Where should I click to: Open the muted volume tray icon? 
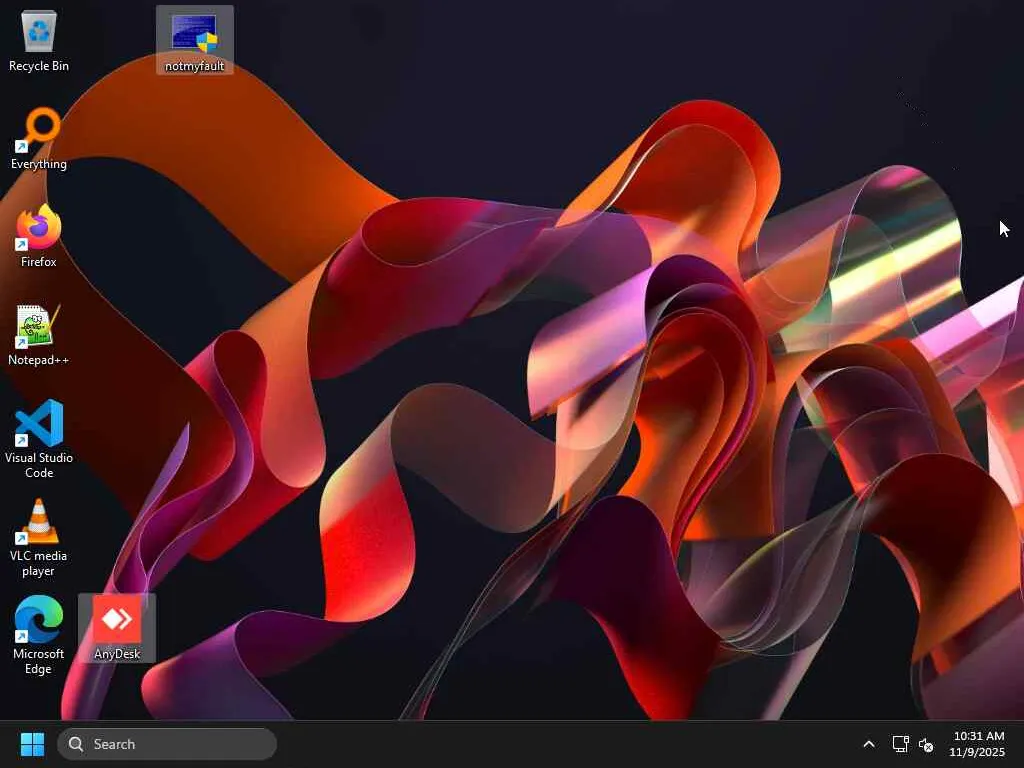(x=926, y=744)
